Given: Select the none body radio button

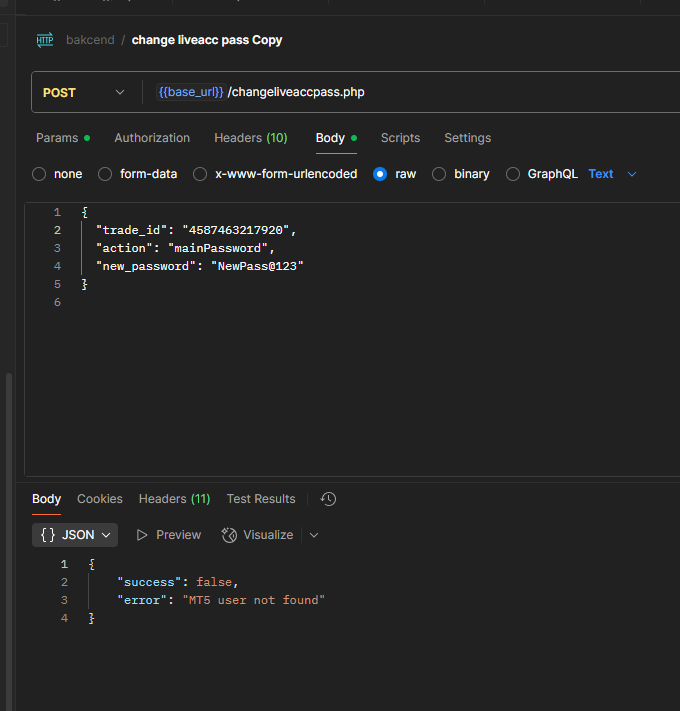Looking at the screenshot, I should 40,174.
